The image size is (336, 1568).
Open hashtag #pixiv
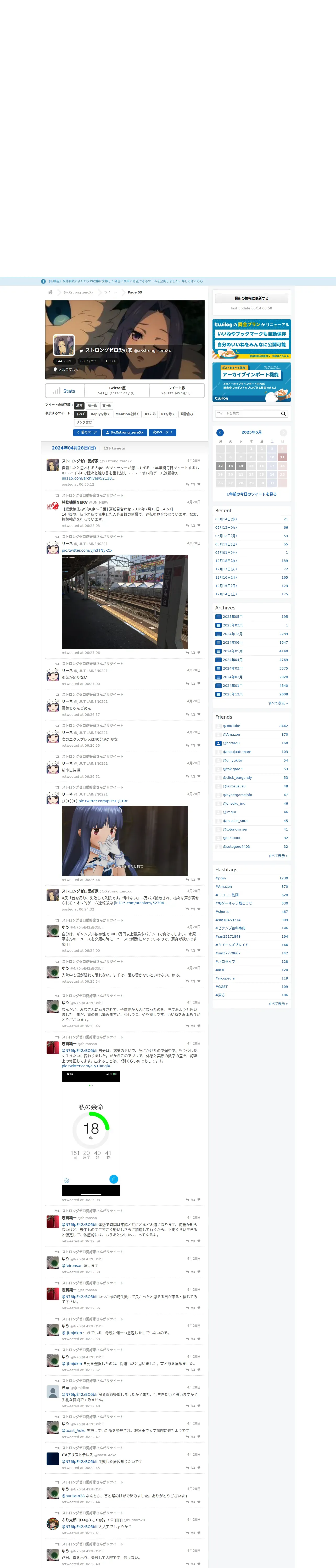[x=221, y=878]
